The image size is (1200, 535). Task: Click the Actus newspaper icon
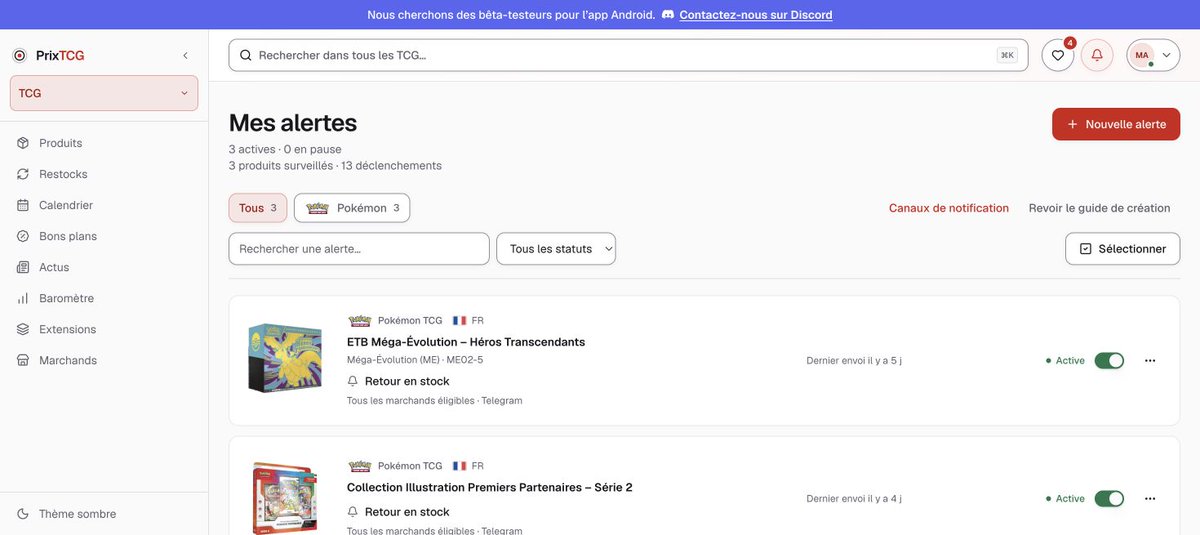[23, 267]
